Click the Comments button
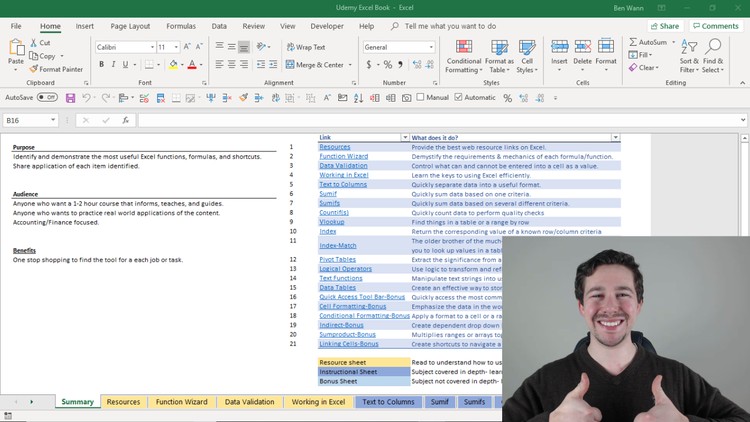The height and width of the screenshot is (422, 750). pyautogui.click(x=716, y=26)
